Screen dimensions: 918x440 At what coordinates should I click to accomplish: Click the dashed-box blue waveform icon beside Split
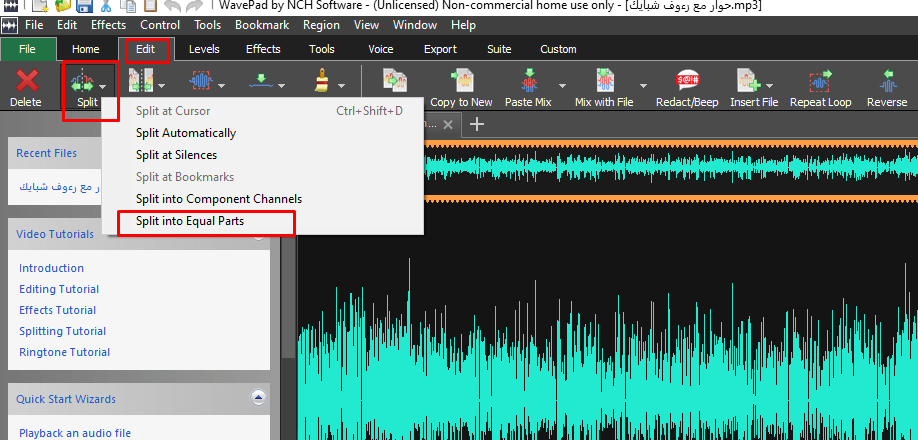pos(201,81)
